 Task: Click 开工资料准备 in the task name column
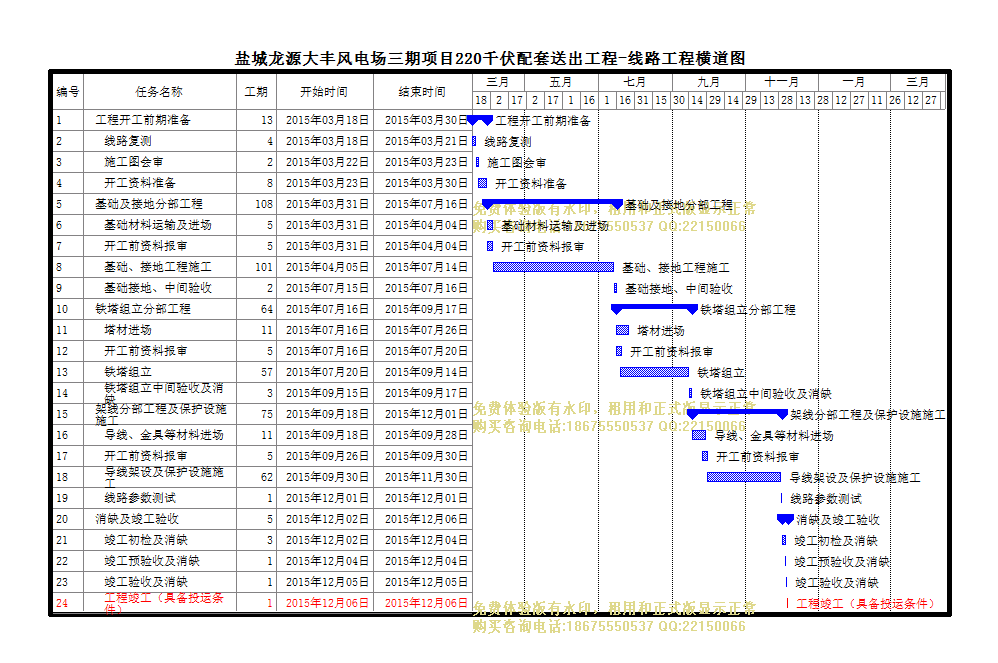point(139,183)
